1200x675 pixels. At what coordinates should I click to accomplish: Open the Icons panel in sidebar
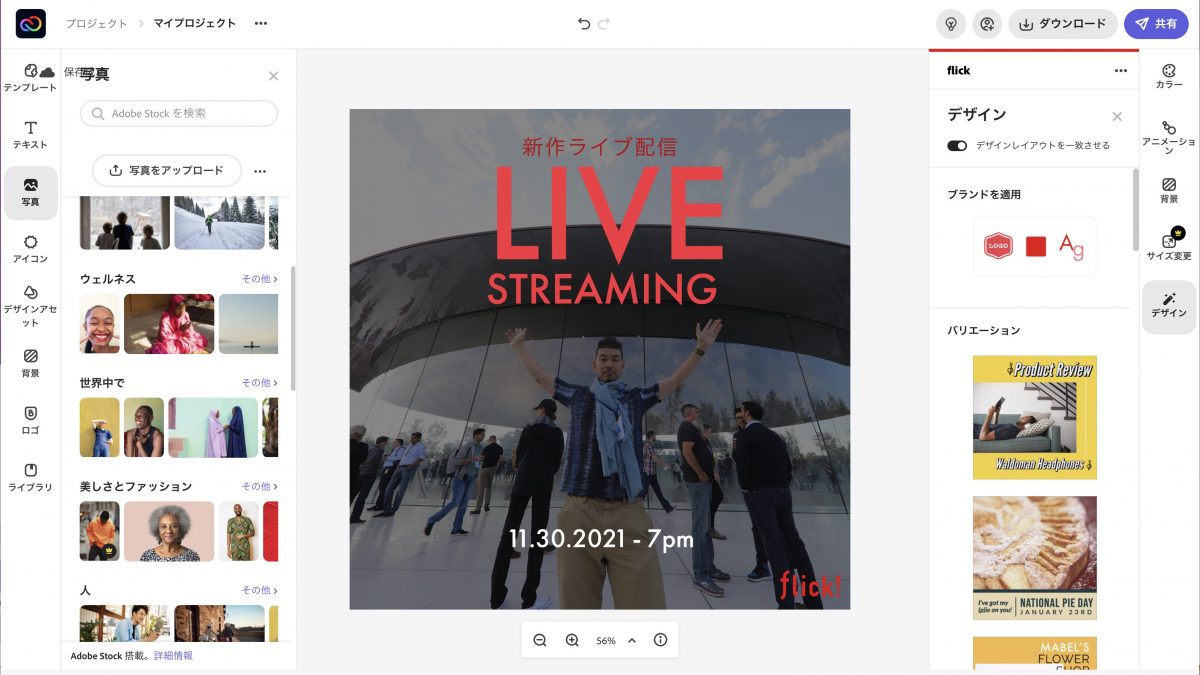[x=30, y=249]
